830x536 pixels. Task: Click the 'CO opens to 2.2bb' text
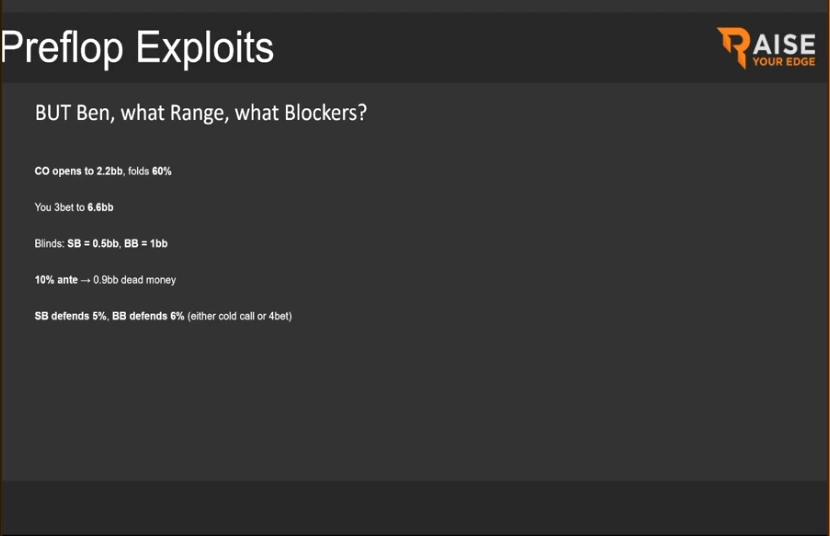[x=79, y=171]
